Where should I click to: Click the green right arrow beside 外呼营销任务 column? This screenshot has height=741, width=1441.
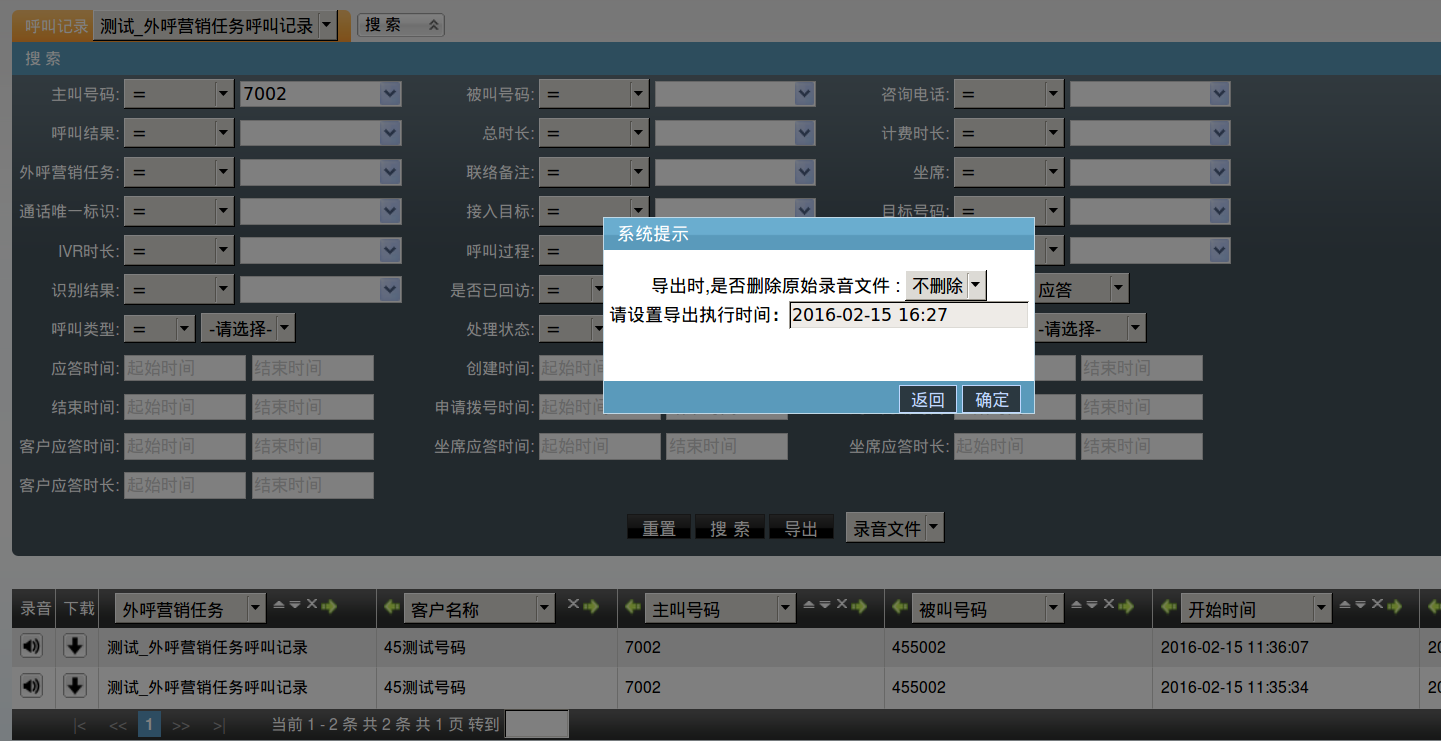[x=330, y=606]
